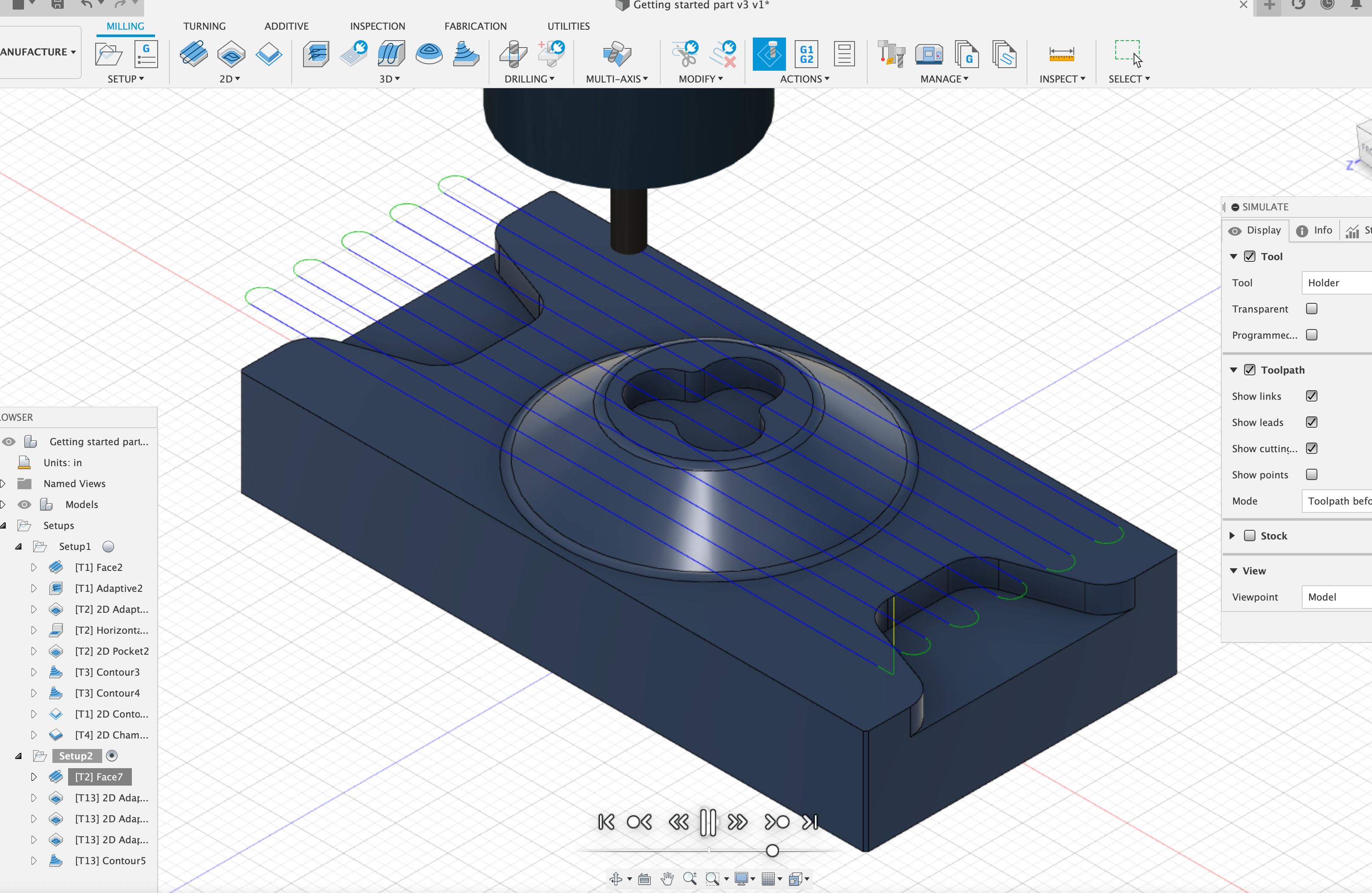Click the simulation speed slider handle
The image size is (1372, 893).
772,850
